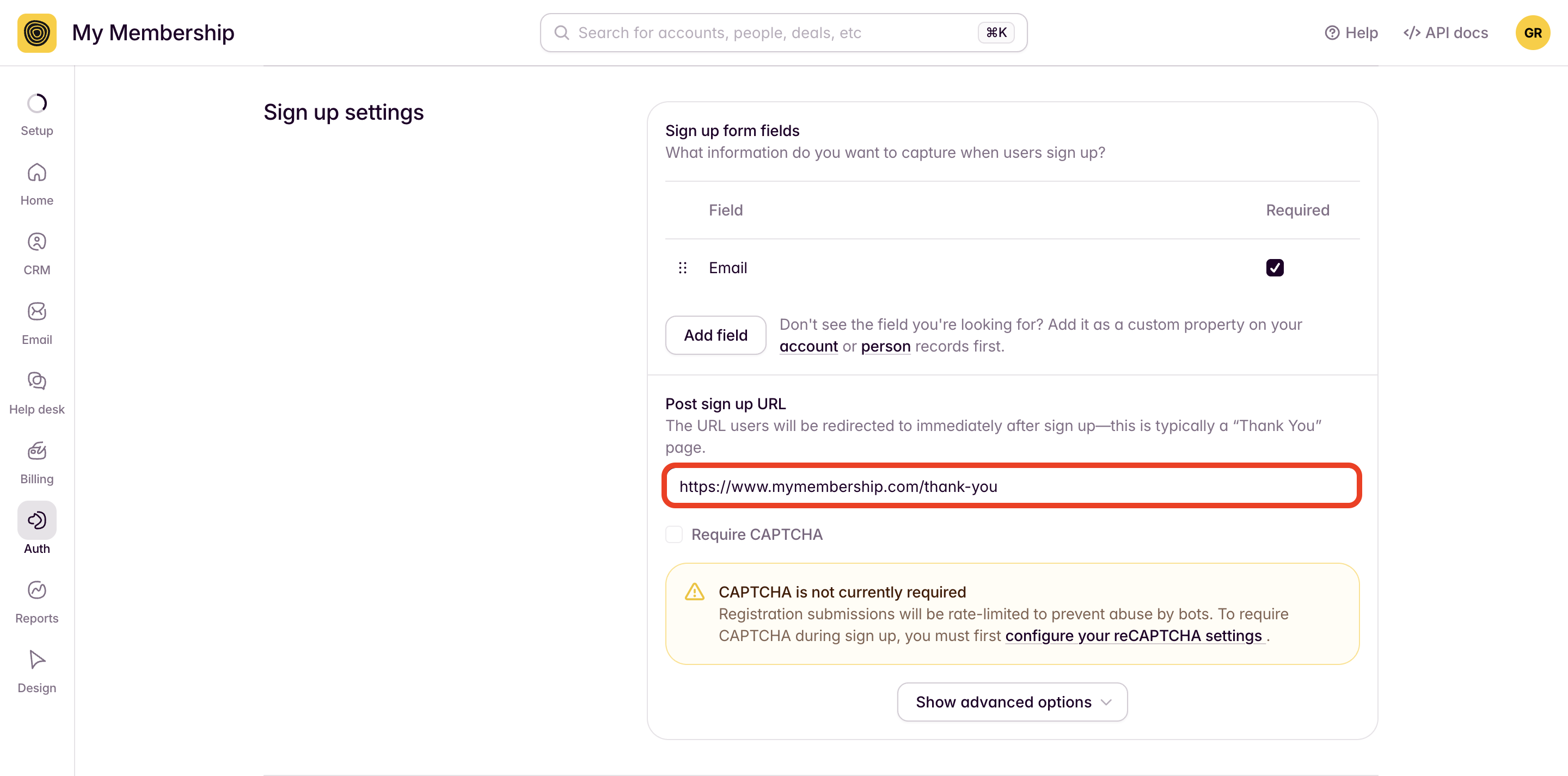Image resolution: width=1568 pixels, height=776 pixels.
Task: Click the My Membership yellow logo
Action: coord(36,33)
